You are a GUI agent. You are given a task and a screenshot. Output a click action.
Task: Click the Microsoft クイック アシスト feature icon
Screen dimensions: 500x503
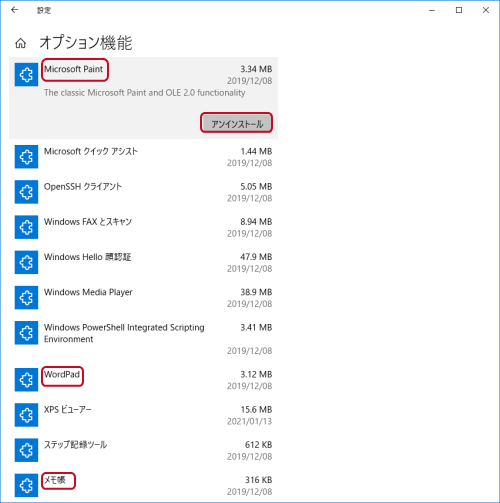[x=26, y=157]
